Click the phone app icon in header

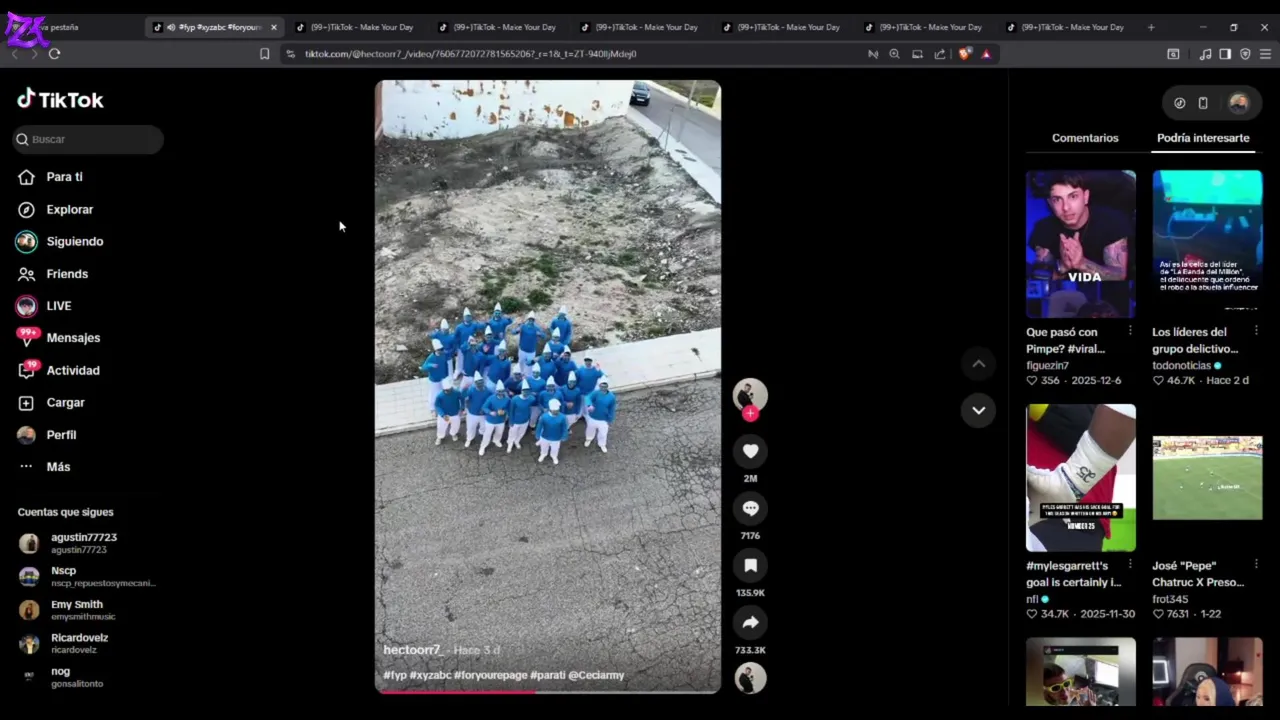[x=1203, y=103]
